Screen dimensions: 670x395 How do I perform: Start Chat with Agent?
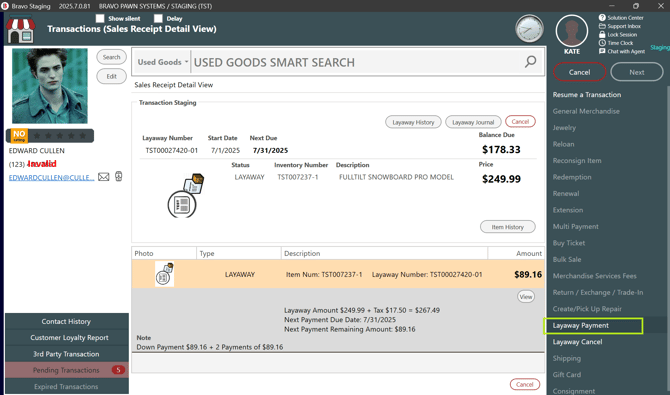[622, 51]
